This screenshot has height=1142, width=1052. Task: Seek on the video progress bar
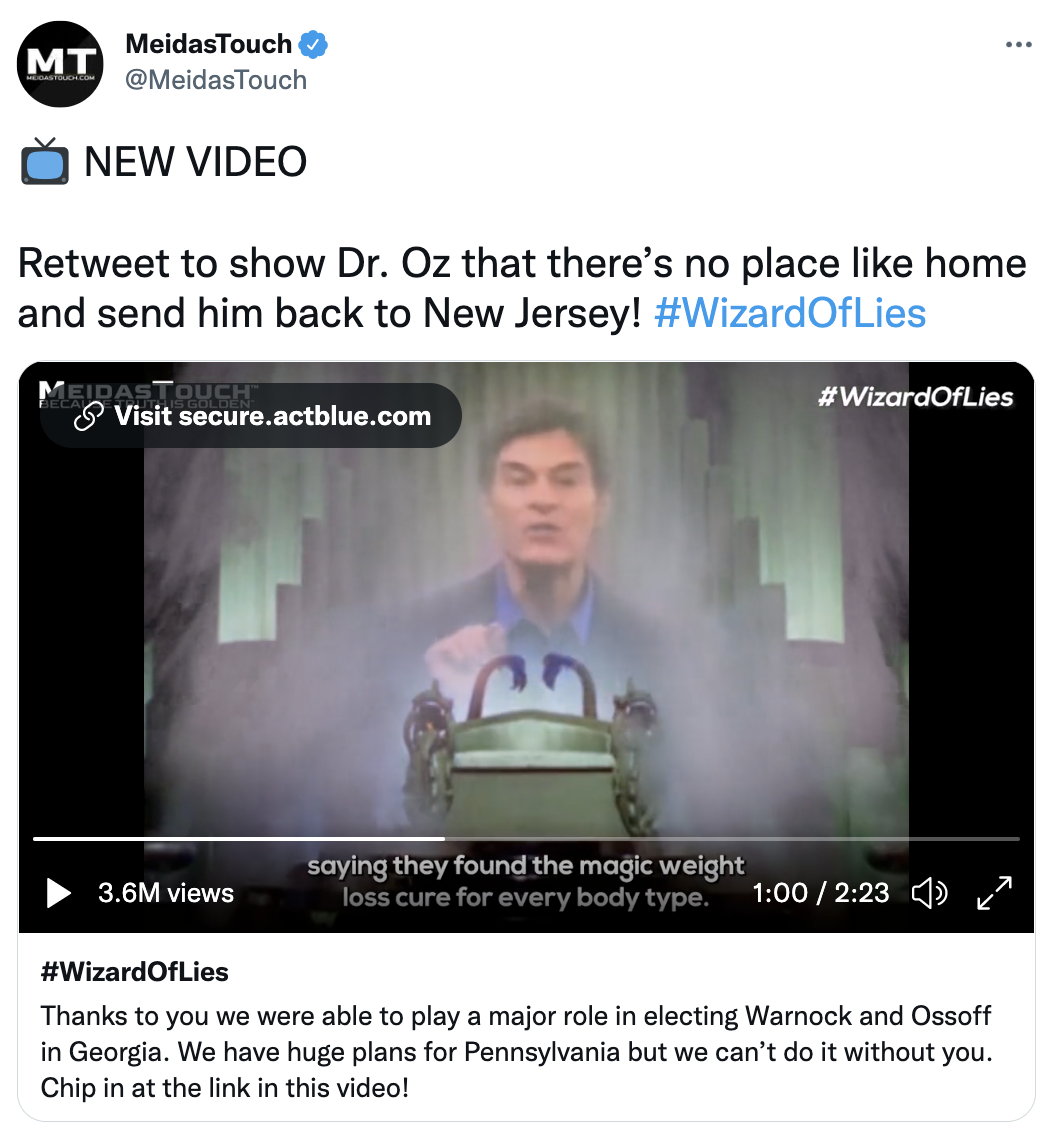[526, 839]
